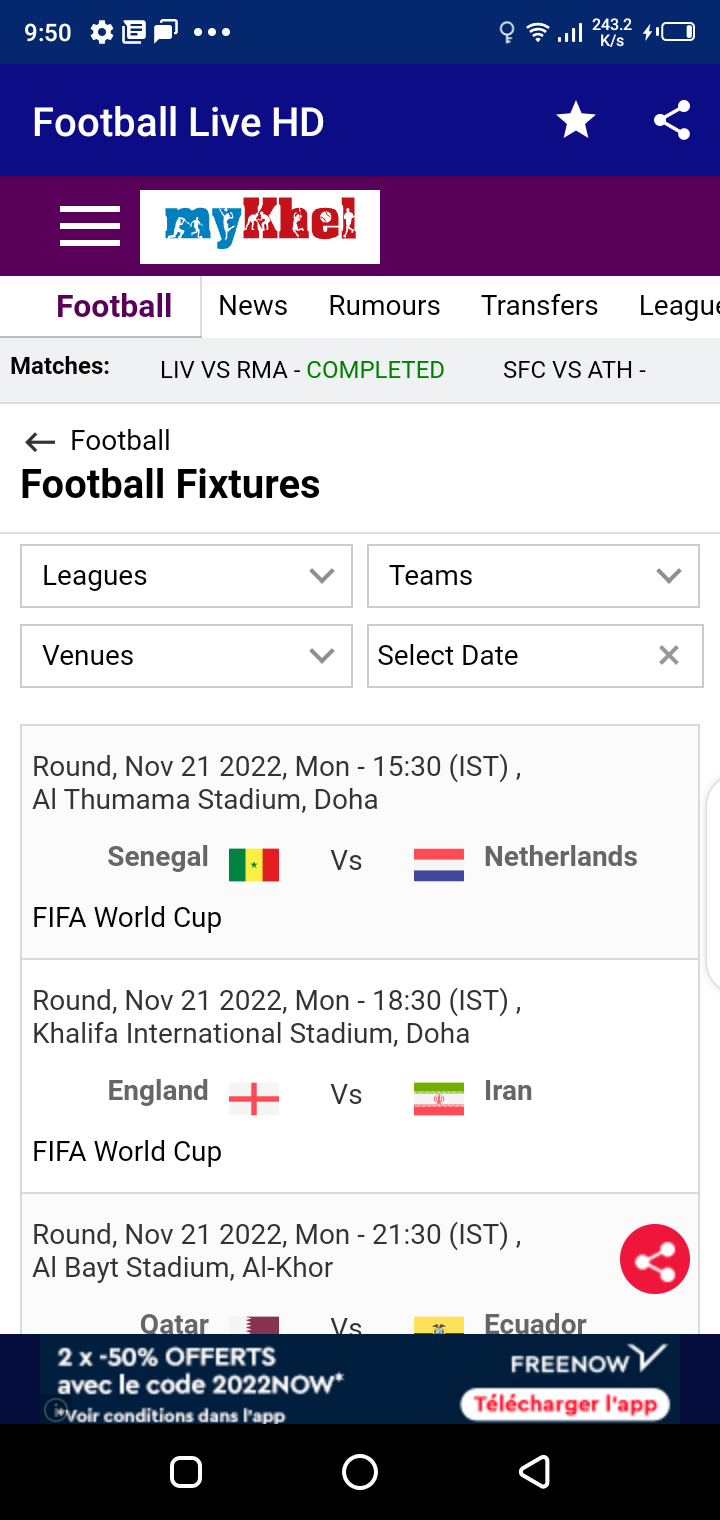Expand the Teams dropdown
720x1520 pixels.
tap(533, 576)
